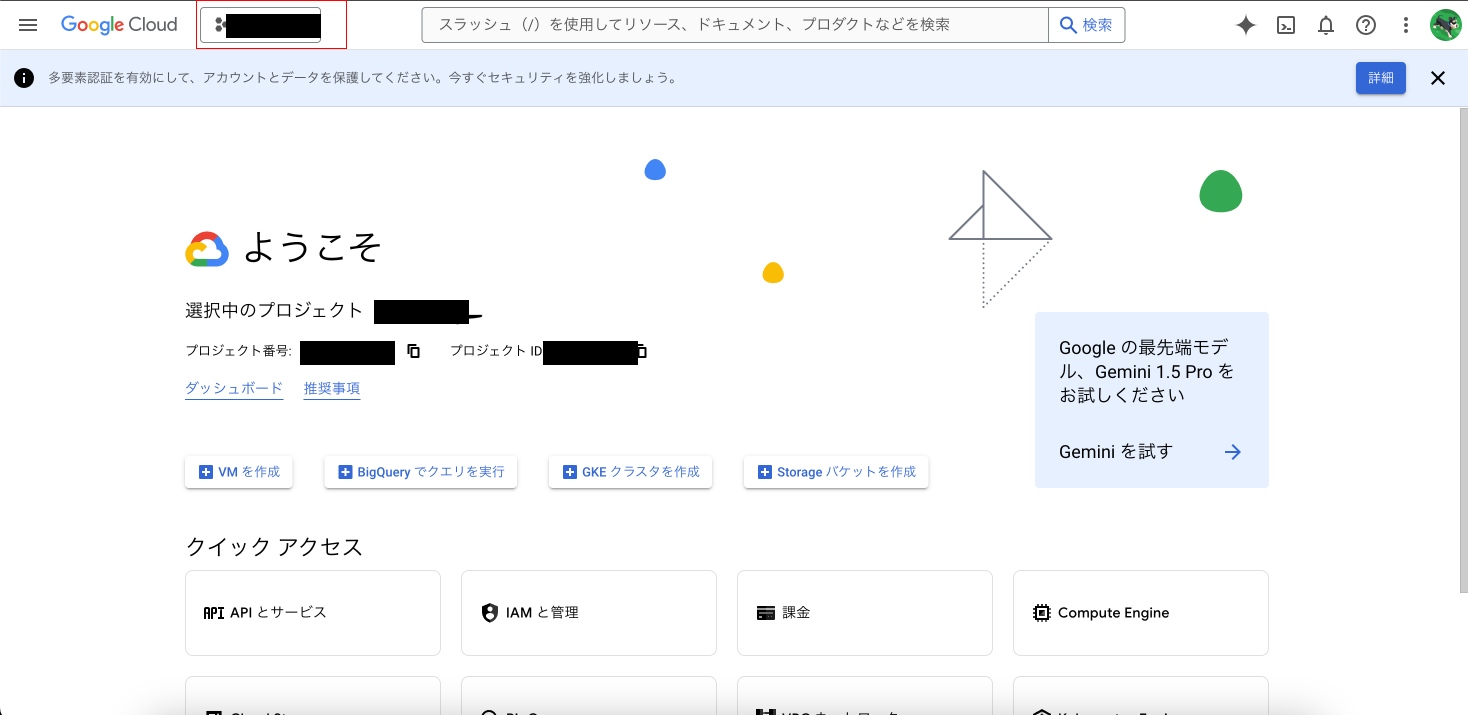Open the three-dot settings menu
The height and width of the screenshot is (715, 1468).
1406,26
